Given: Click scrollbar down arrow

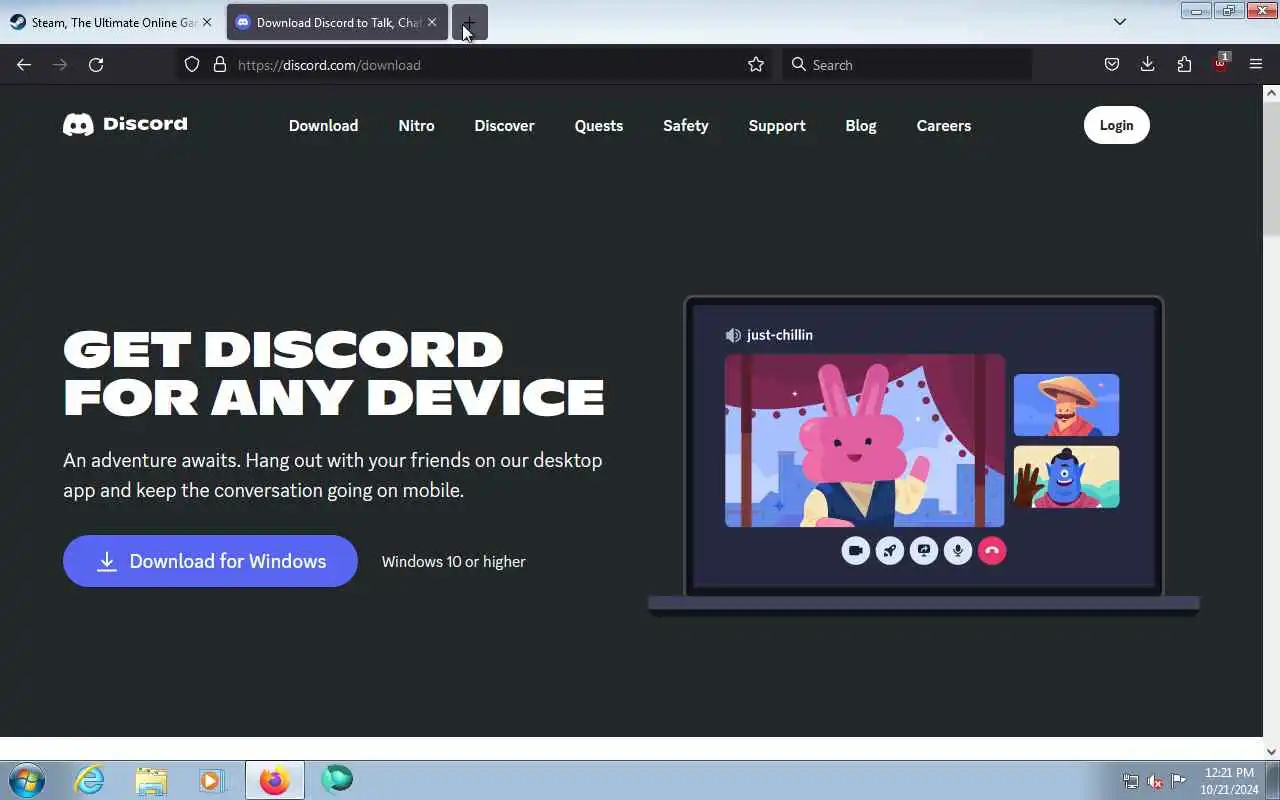Looking at the screenshot, I should (x=1271, y=751).
